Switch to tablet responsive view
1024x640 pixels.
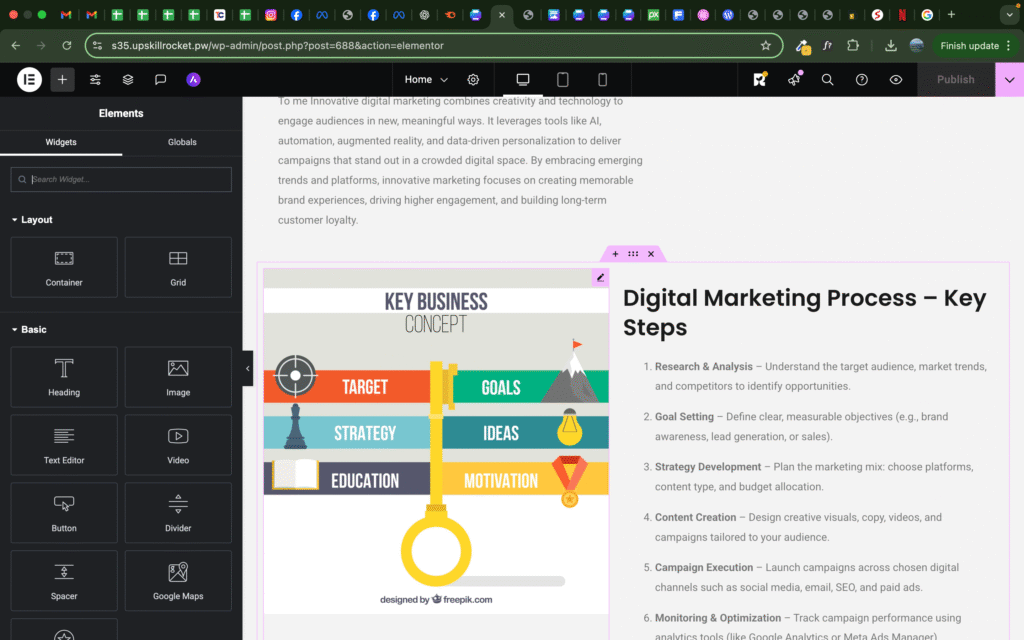coord(562,80)
